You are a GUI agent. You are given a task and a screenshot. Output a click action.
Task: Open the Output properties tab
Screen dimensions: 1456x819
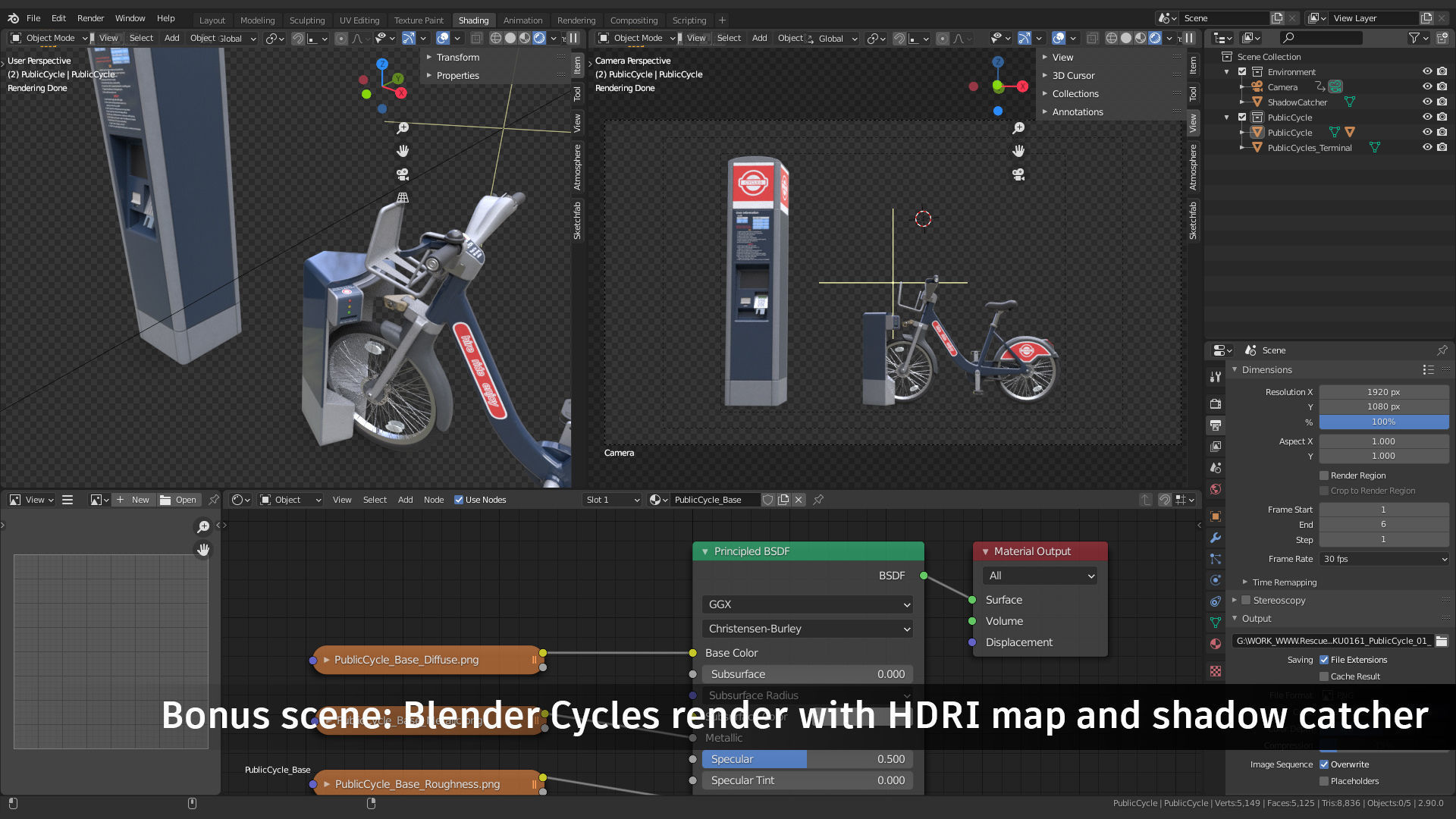pyautogui.click(x=1216, y=425)
